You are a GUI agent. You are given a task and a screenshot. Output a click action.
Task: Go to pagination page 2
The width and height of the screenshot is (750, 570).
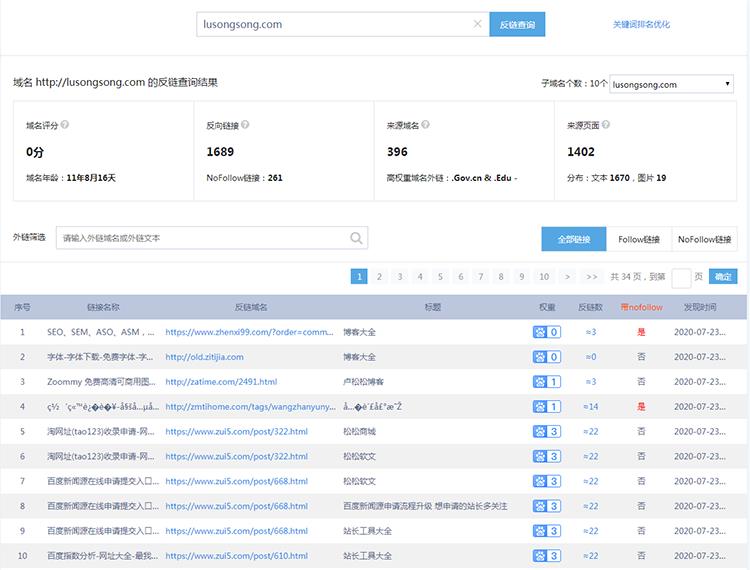379,276
